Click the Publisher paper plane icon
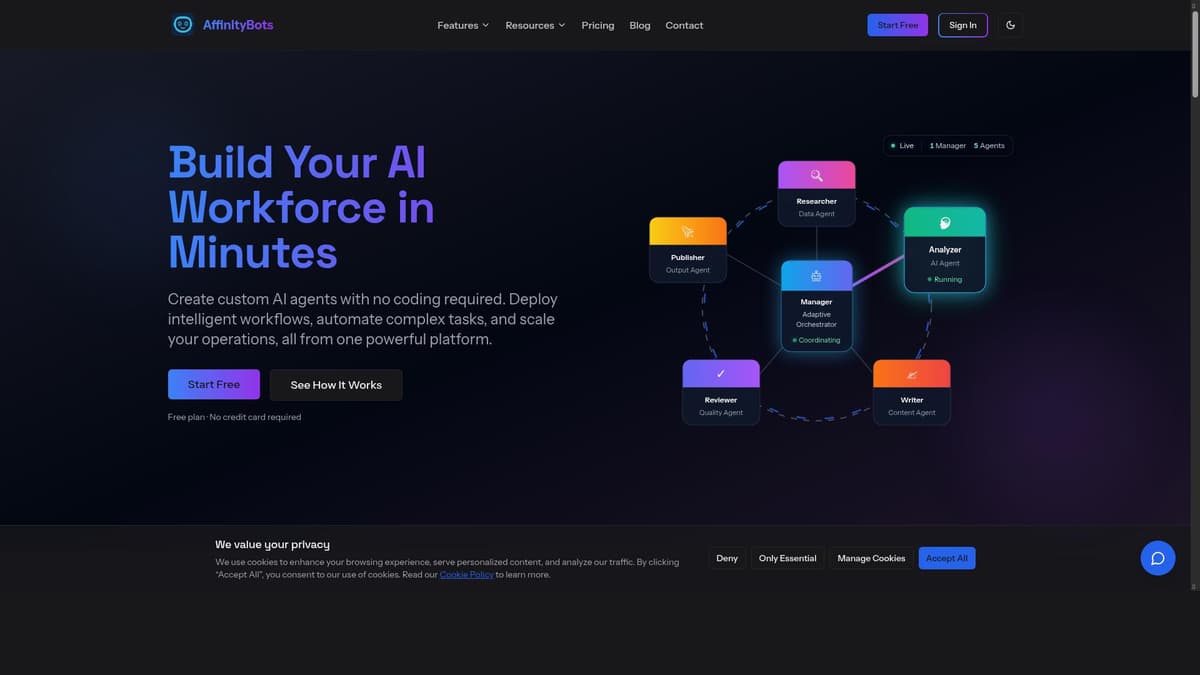This screenshot has width=1200, height=675. [688, 230]
